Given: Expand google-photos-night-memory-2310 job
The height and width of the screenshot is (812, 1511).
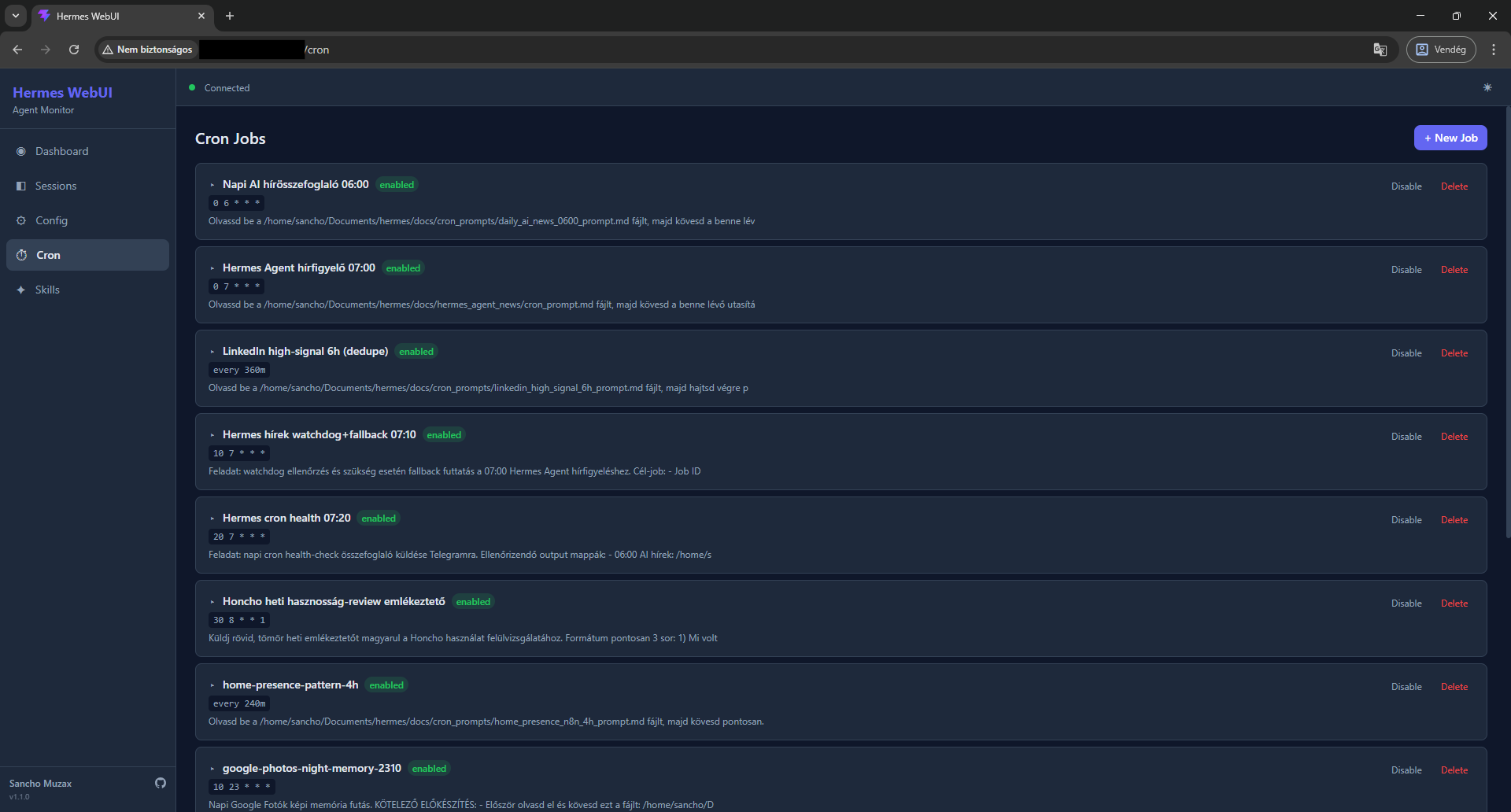Looking at the screenshot, I should pos(212,769).
